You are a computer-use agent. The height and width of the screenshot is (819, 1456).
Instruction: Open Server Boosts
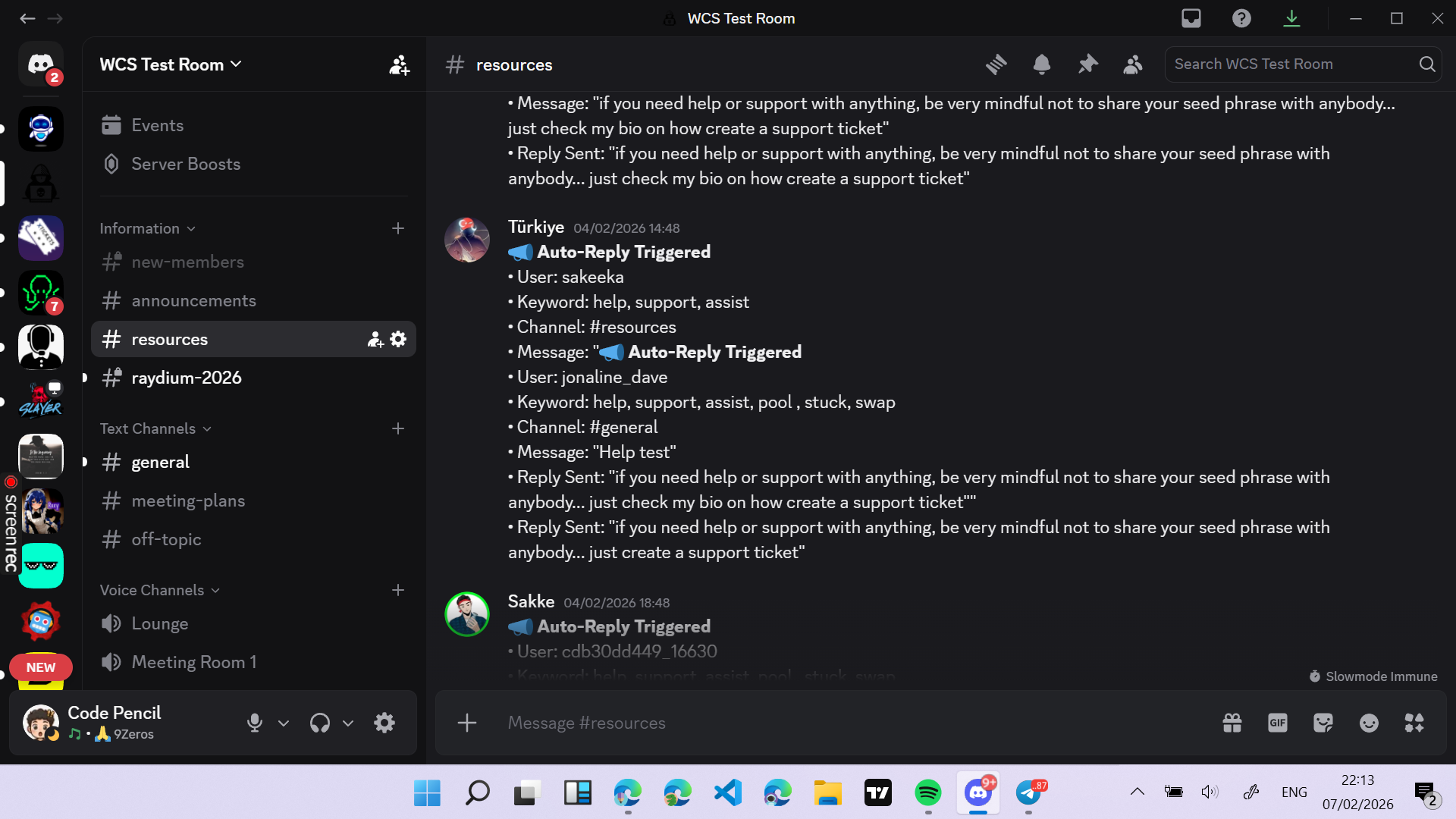[185, 164]
